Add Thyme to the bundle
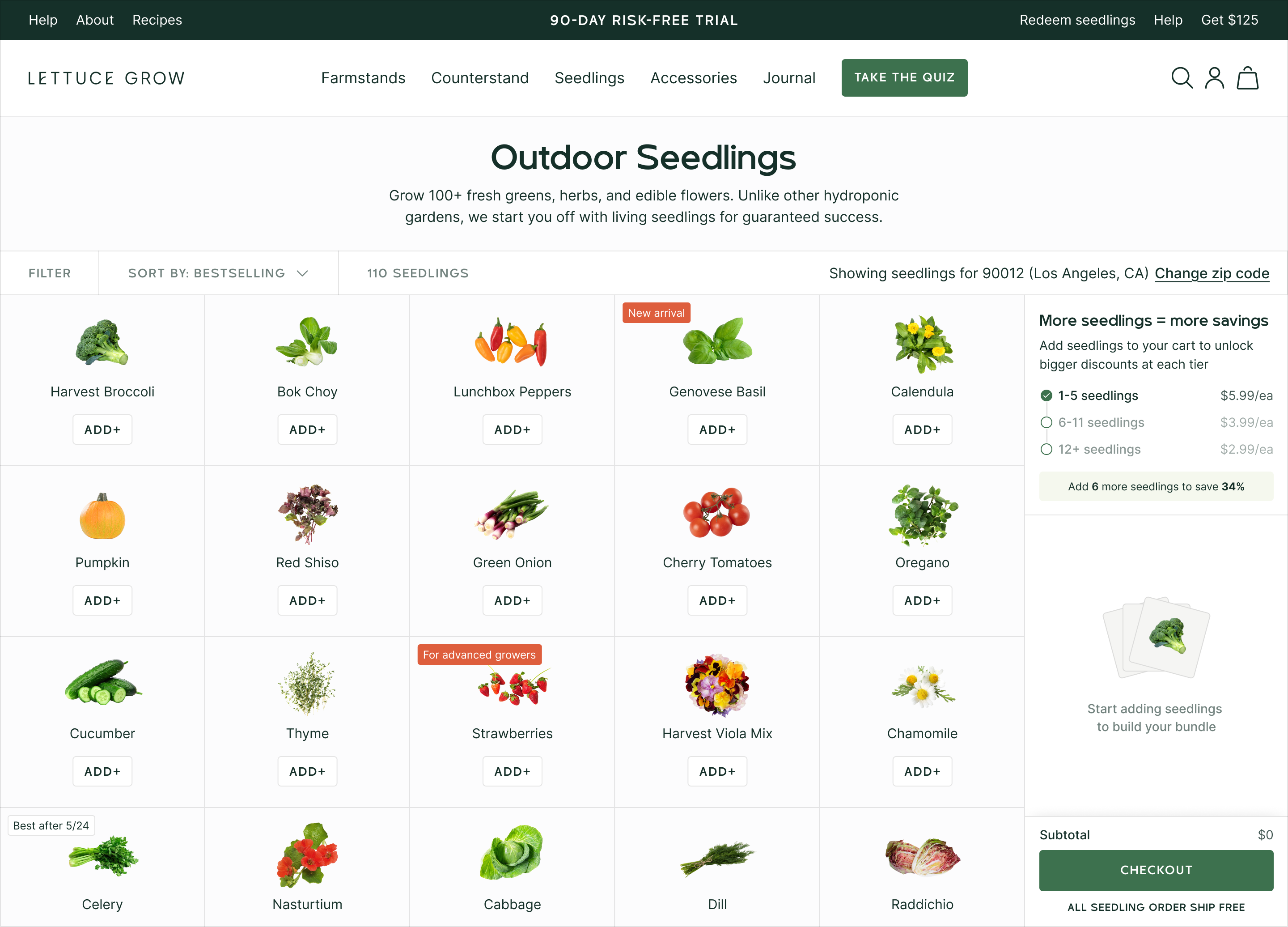This screenshot has height=927, width=1288. tap(307, 771)
